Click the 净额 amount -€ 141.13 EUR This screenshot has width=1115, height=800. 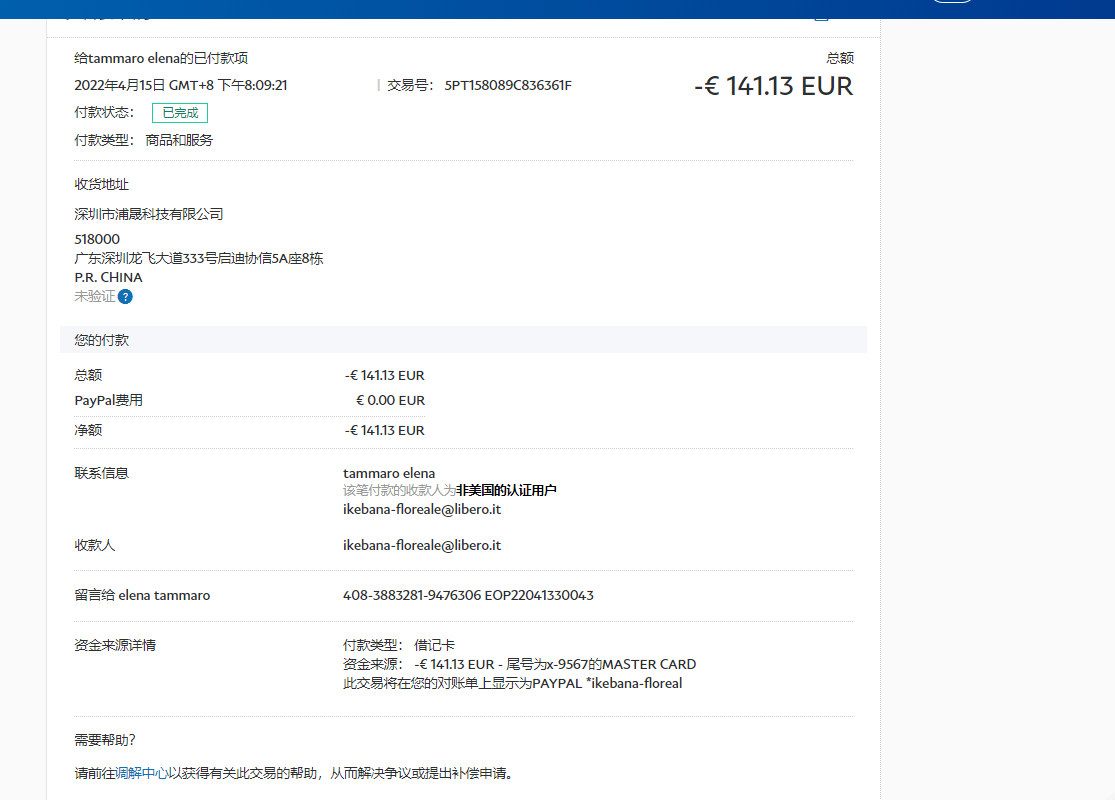tap(384, 430)
